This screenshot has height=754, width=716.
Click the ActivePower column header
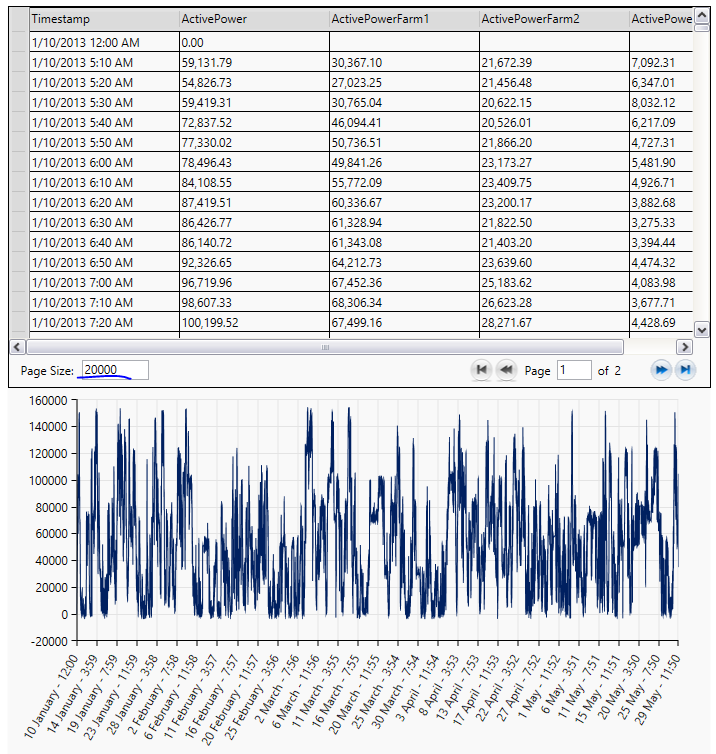pos(253,19)
